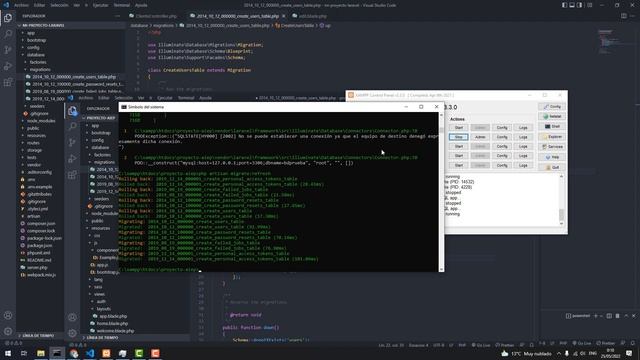Click Go Live in VS Code status bar
The width and height of the screenshot is (640, 360).
(x=582, y=343)
